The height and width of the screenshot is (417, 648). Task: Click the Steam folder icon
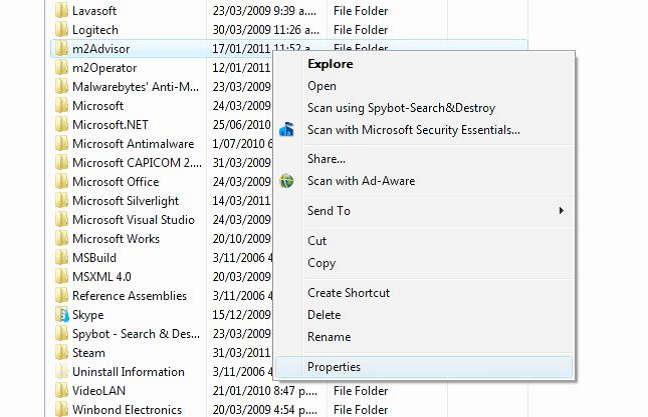click(x=62, y=353)
